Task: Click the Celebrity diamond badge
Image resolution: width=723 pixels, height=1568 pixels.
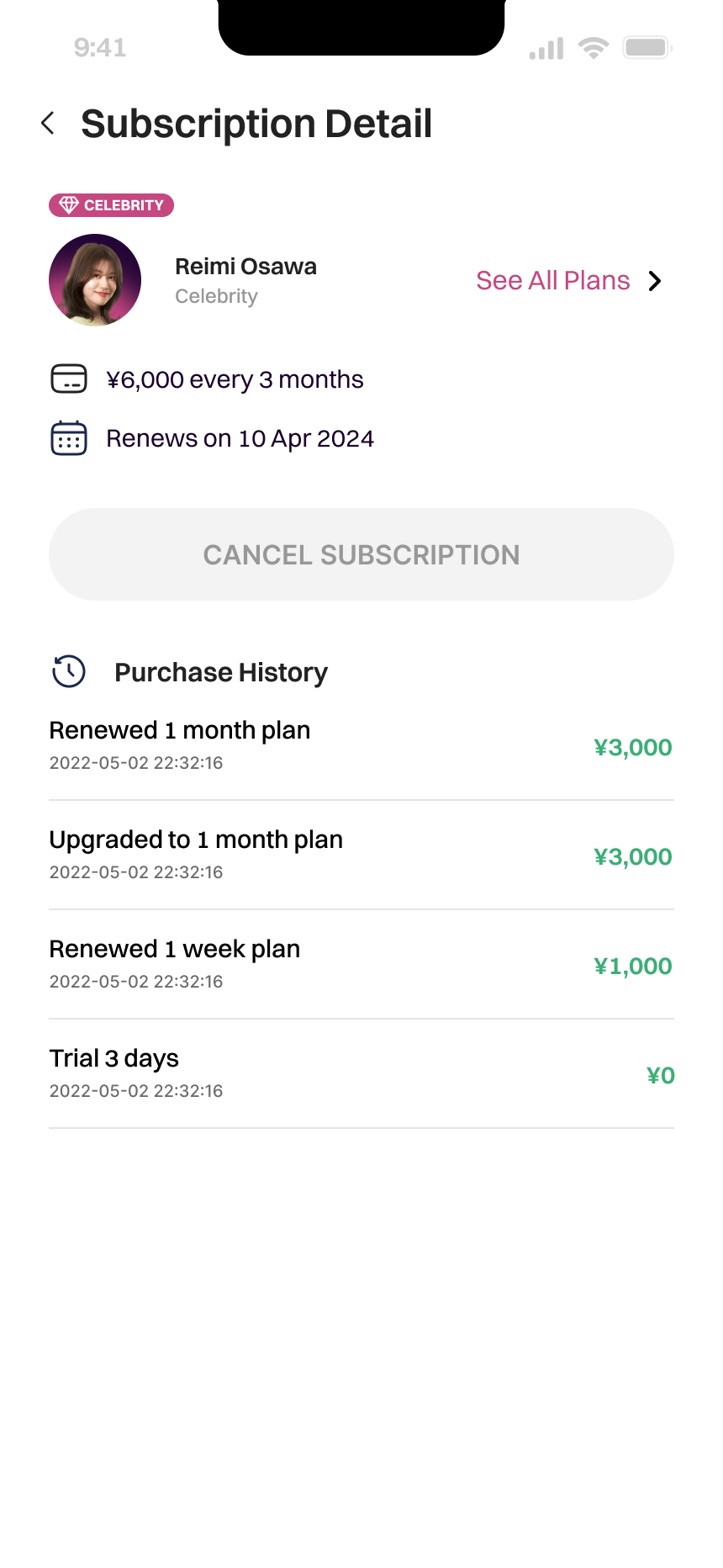Action: coord(111,205)
